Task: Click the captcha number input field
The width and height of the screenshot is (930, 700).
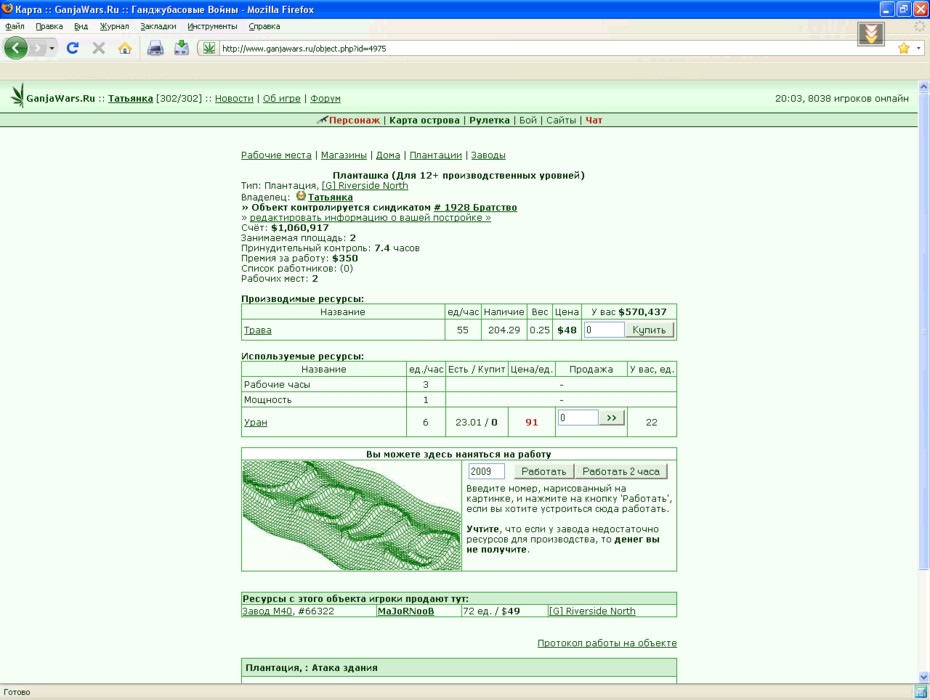Action: click(x=486, y=472)
